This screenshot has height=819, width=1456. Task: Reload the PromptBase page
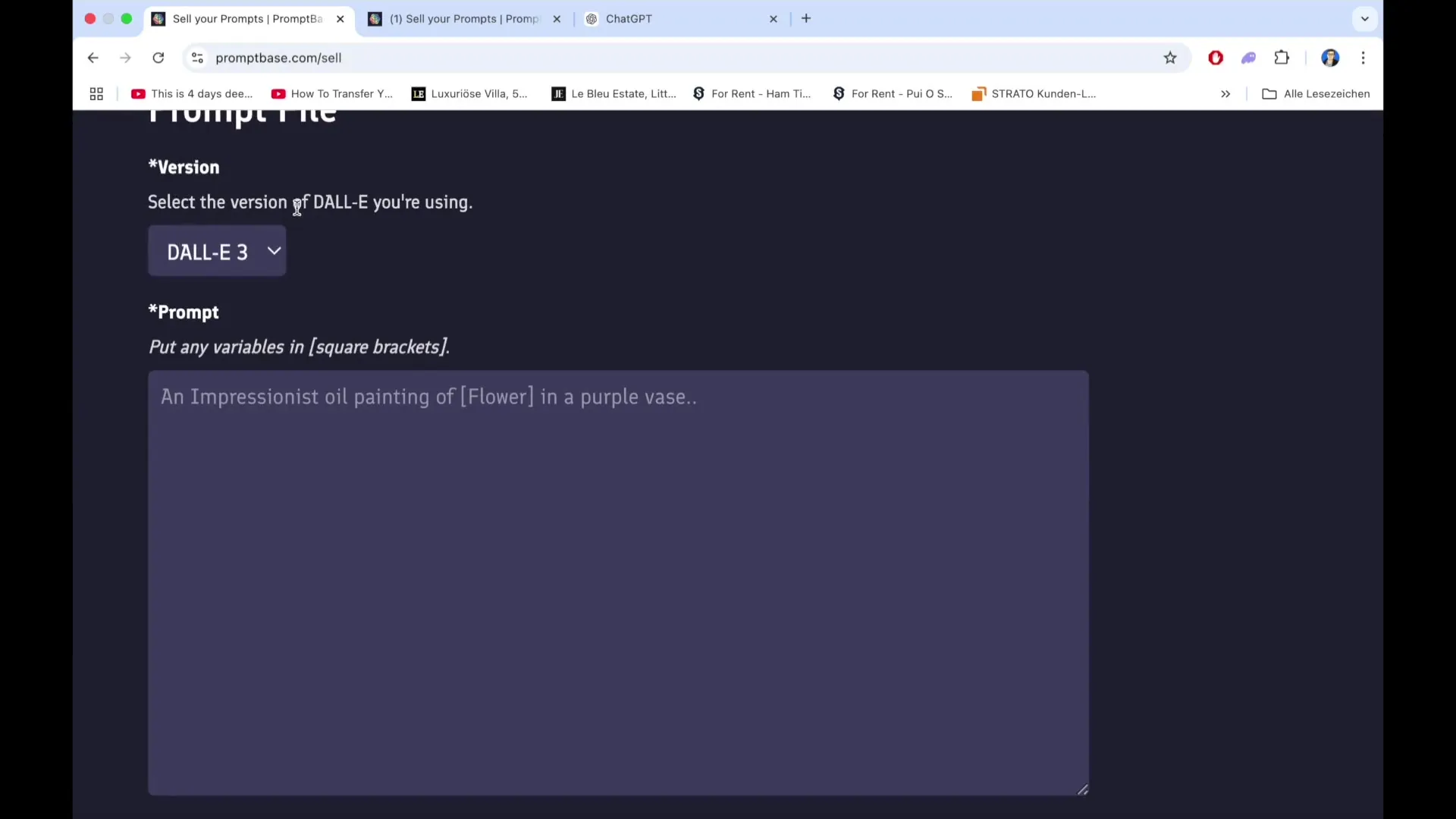[x=158, y=58]
